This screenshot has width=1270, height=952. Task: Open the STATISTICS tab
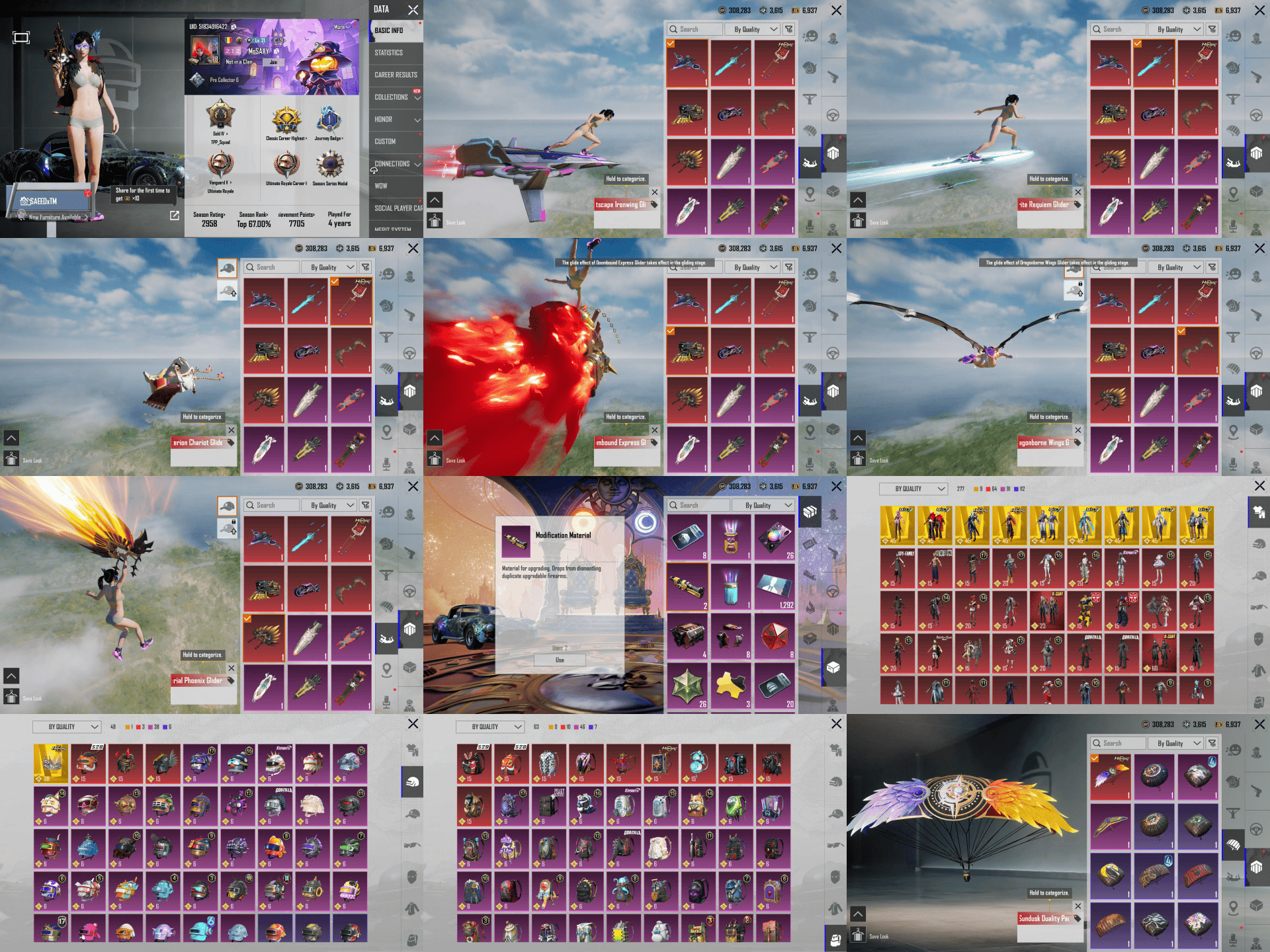click(396, 53)
